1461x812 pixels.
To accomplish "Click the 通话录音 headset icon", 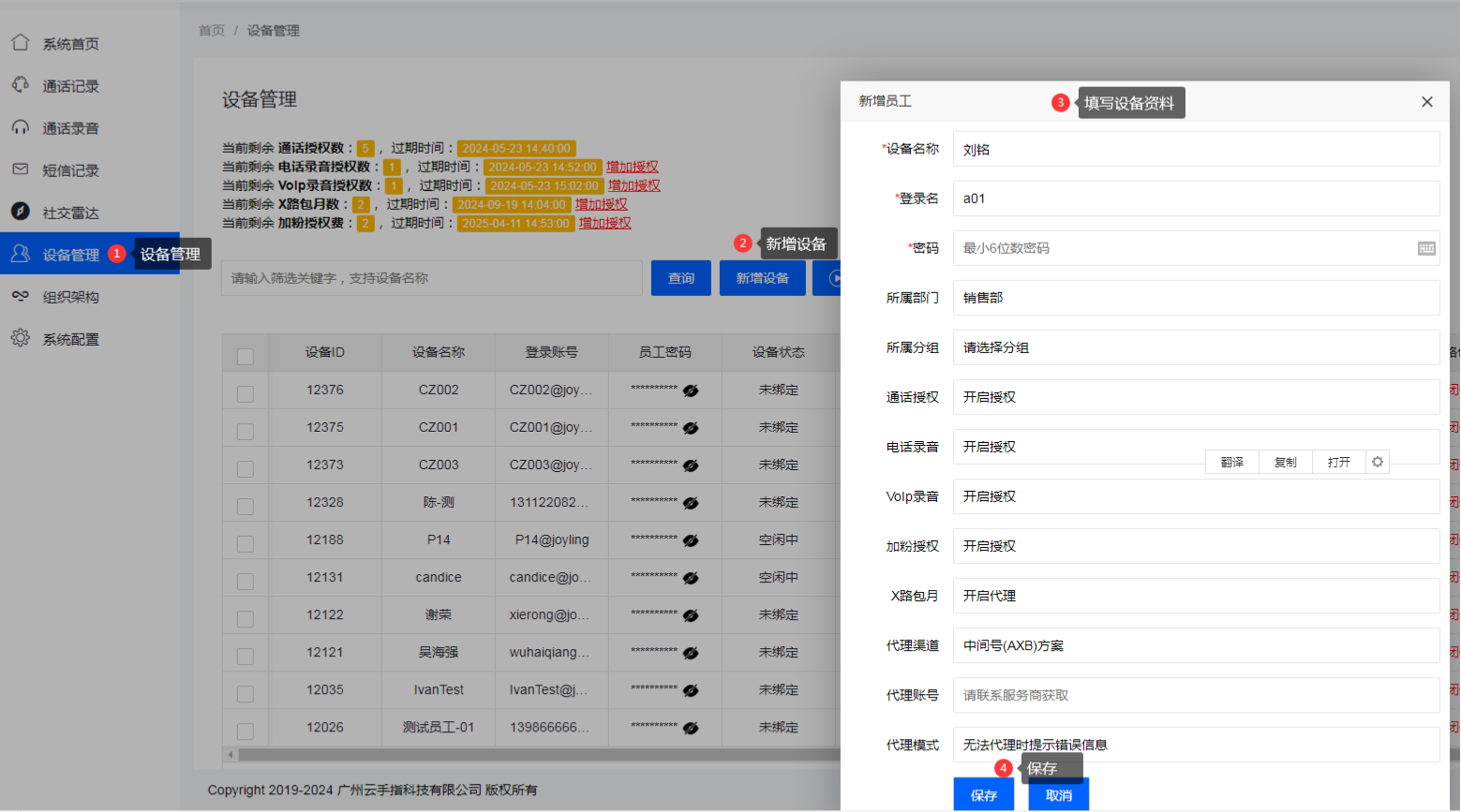I will pyautogui.click(x=21, y=127).
